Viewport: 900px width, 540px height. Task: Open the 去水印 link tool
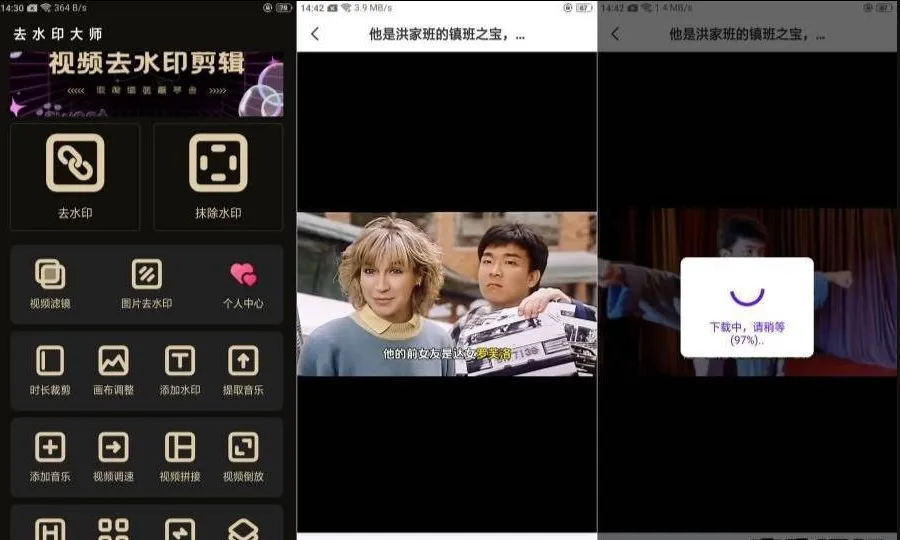click(75, 177)
